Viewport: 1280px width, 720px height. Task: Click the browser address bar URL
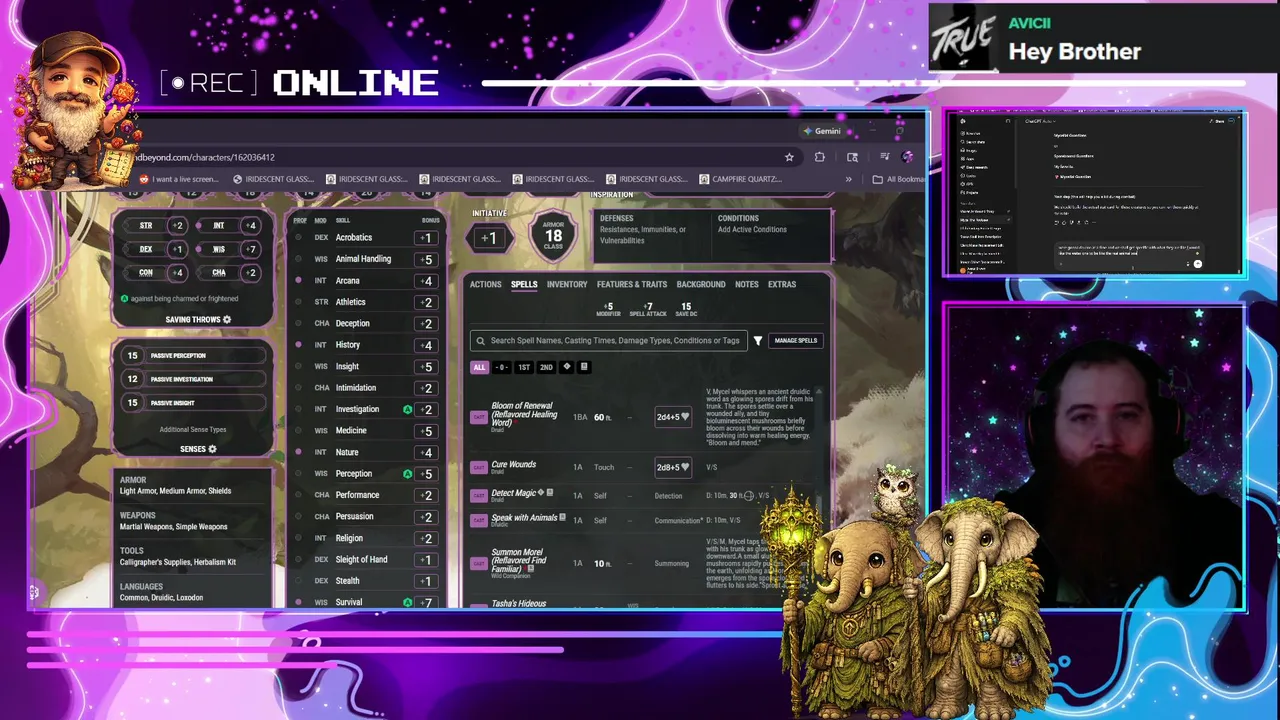coord(204,157)
